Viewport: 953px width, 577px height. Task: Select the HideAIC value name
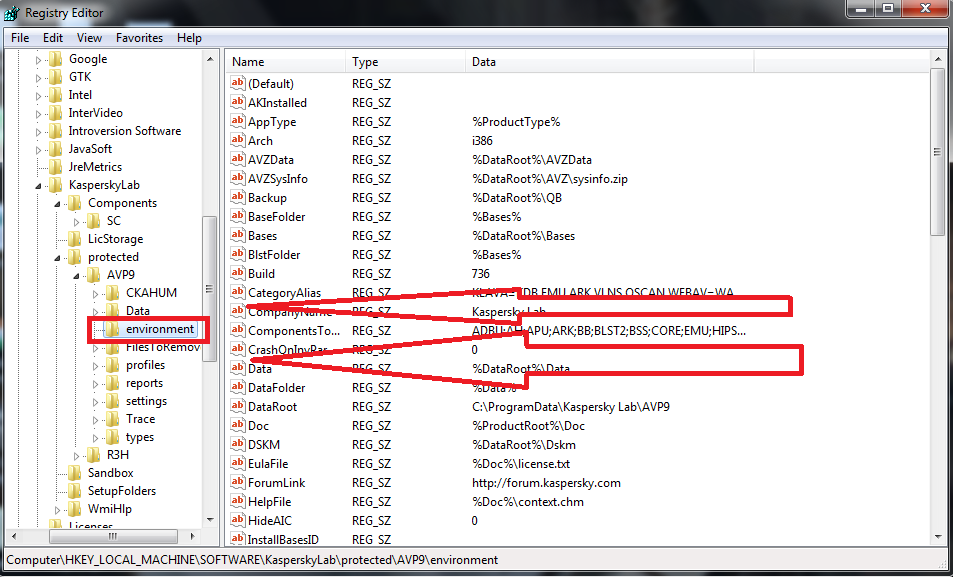pyautogui.click(x=269, y=521)
